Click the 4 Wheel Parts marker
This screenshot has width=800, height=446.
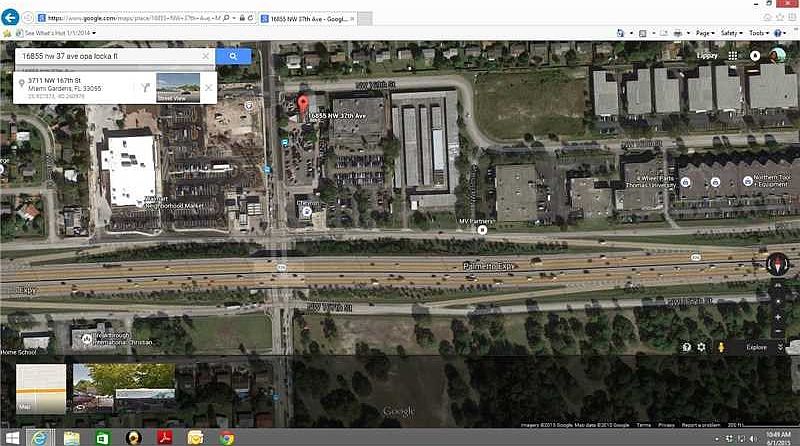click(686, 182)
